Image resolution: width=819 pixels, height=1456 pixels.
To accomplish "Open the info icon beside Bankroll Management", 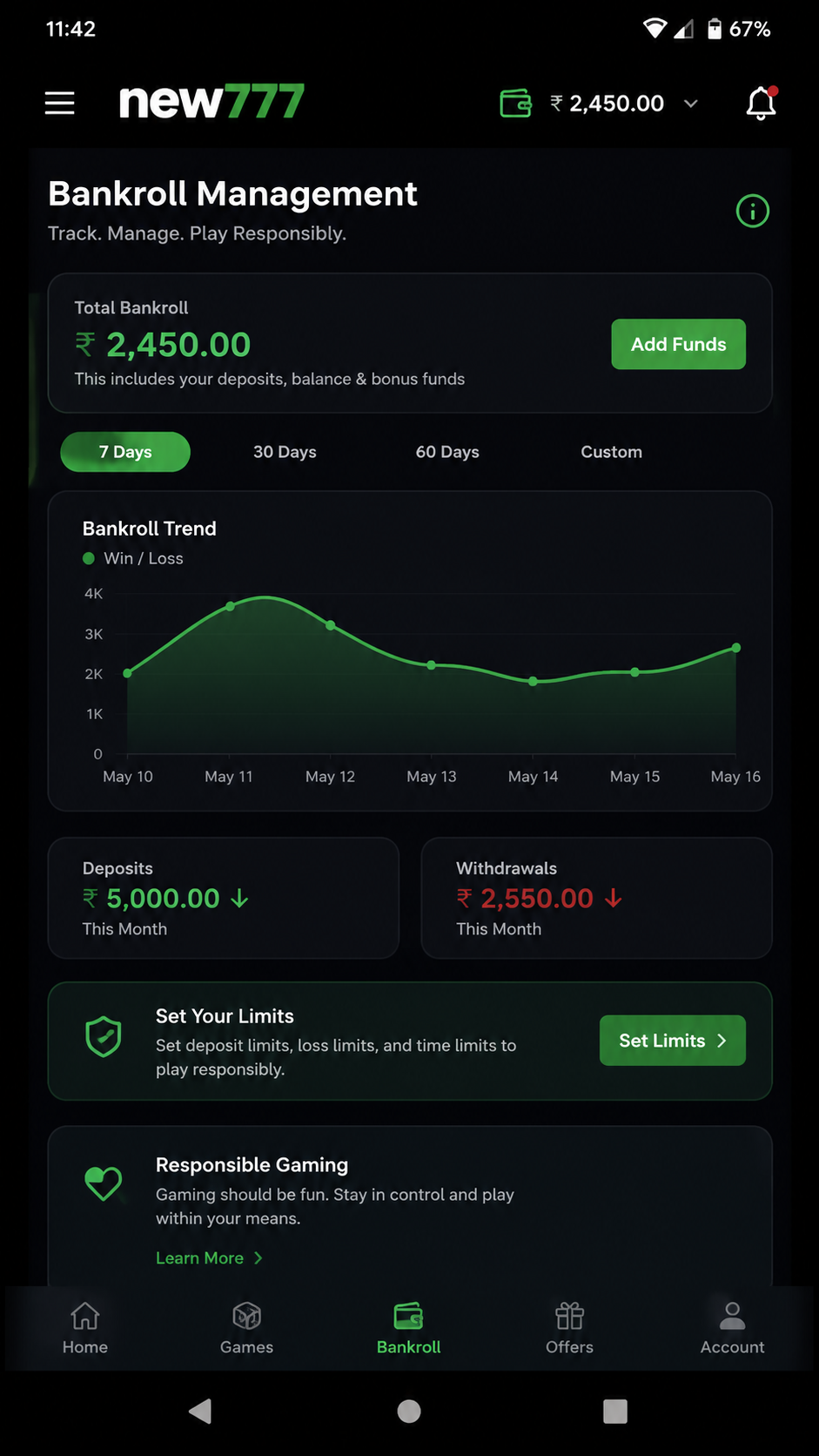I will [x=753, y=211].
